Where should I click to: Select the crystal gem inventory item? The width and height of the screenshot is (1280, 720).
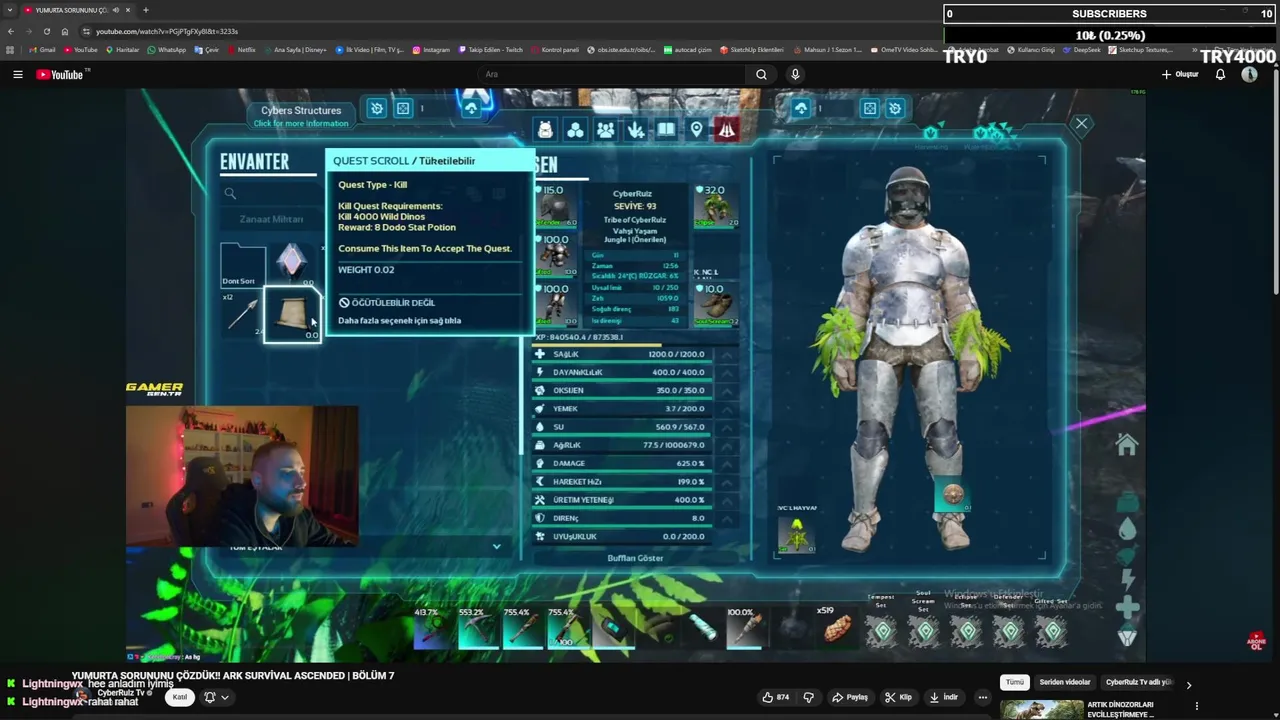[x=291, y=262]
